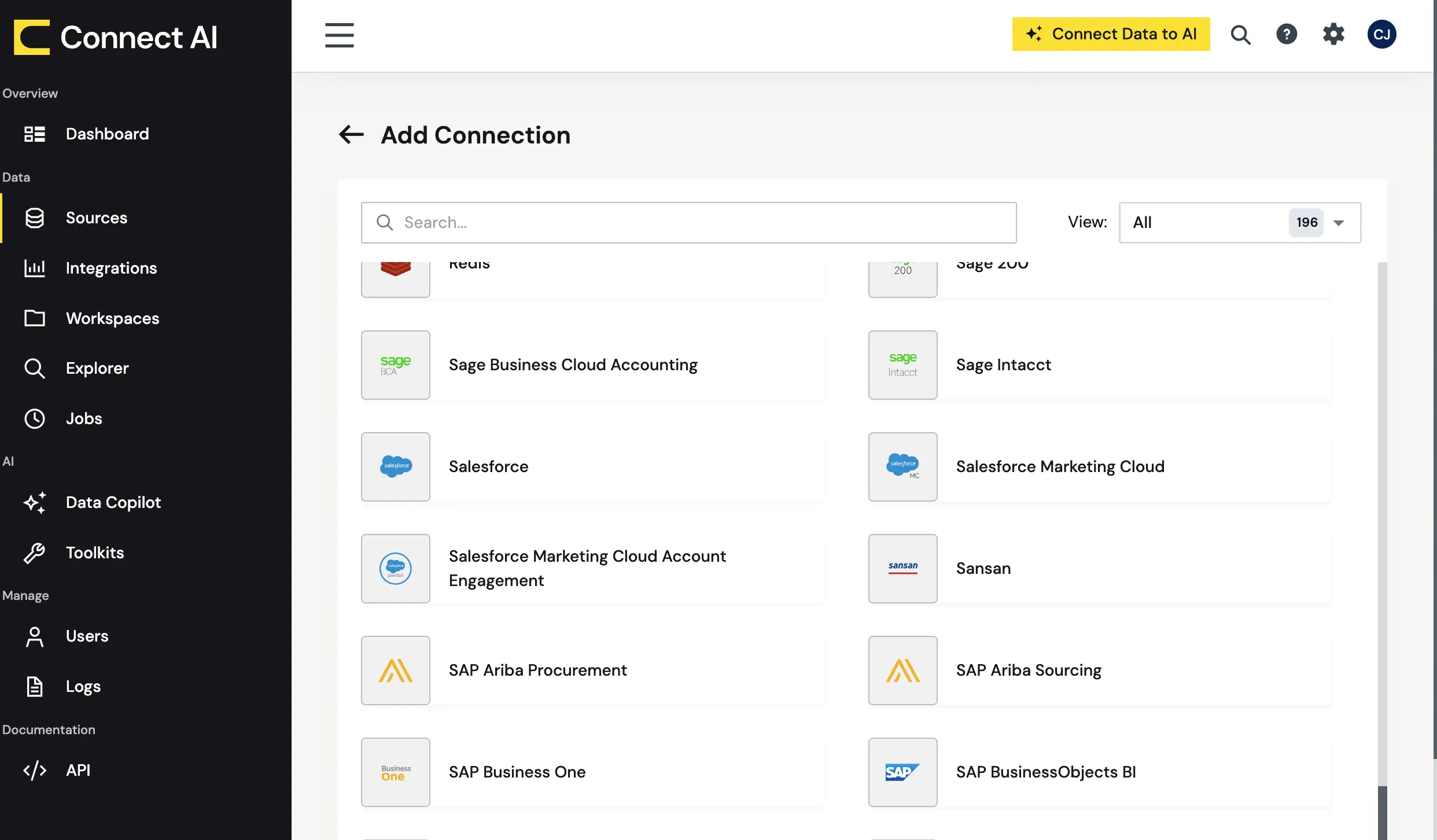The height and width of the screenshot is (840, 1437).
Task: Click the Logs document icon
Action: (x=35, y=686)
